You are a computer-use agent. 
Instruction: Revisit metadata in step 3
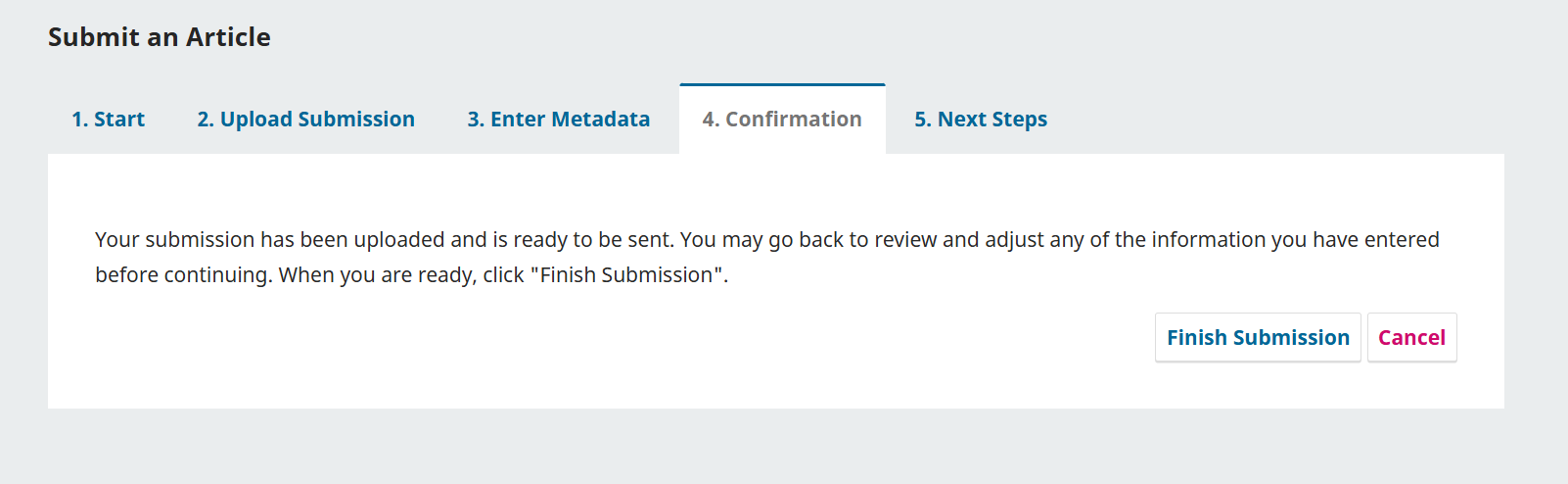click(x=558, y=120)
